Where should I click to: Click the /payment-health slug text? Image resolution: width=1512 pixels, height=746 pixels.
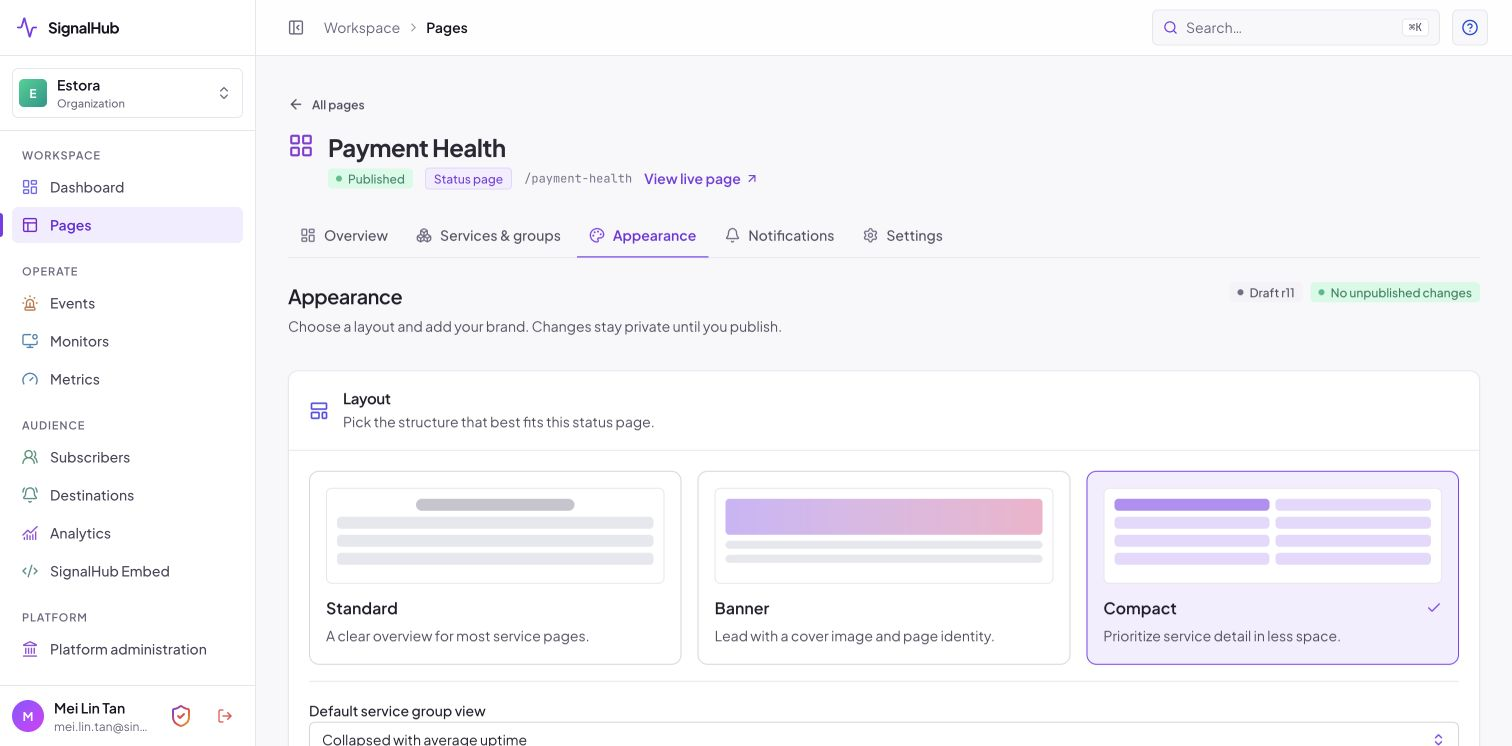(x=578, y=179)
